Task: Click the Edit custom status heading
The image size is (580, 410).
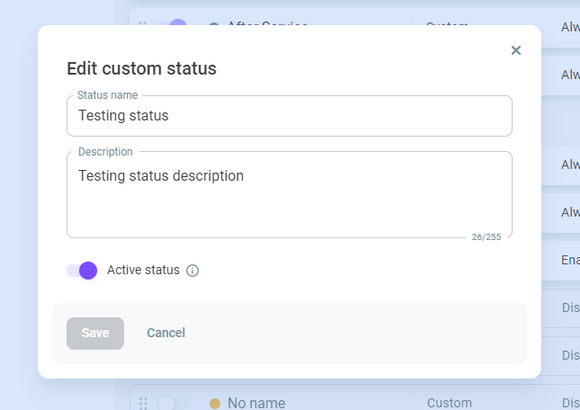Action: click(141, 68)
